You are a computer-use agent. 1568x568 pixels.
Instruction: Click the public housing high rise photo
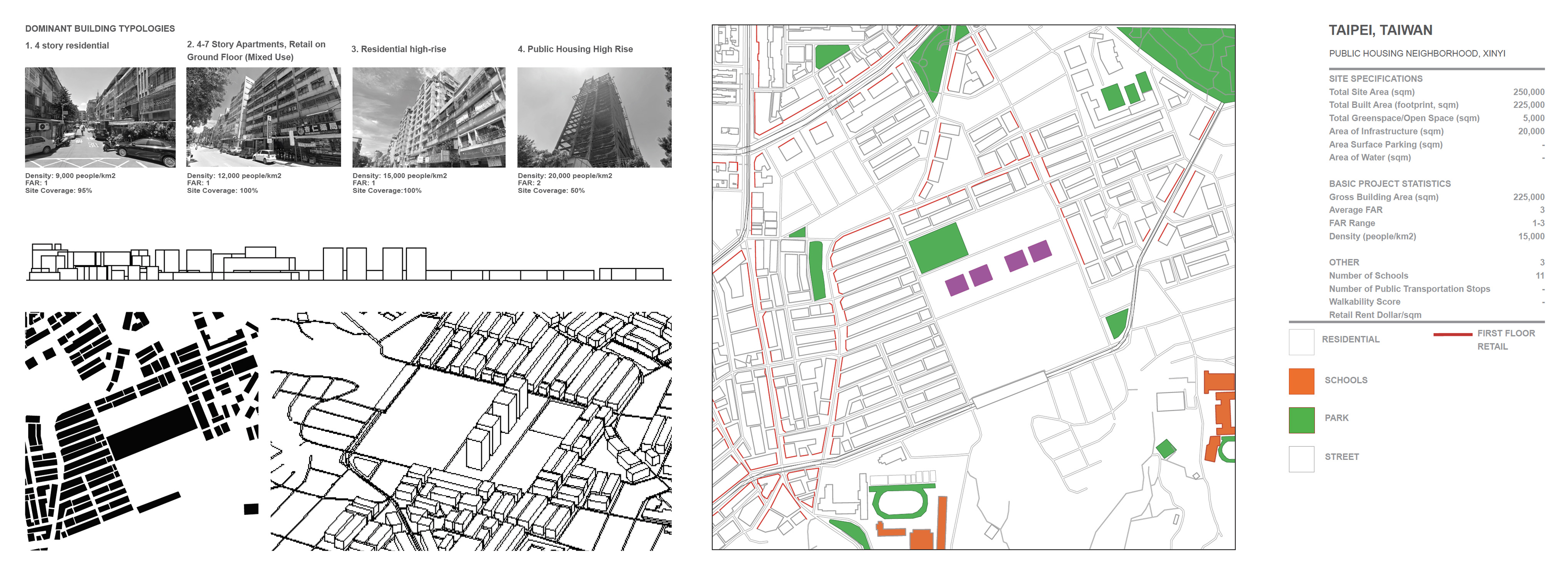(594, 117)
